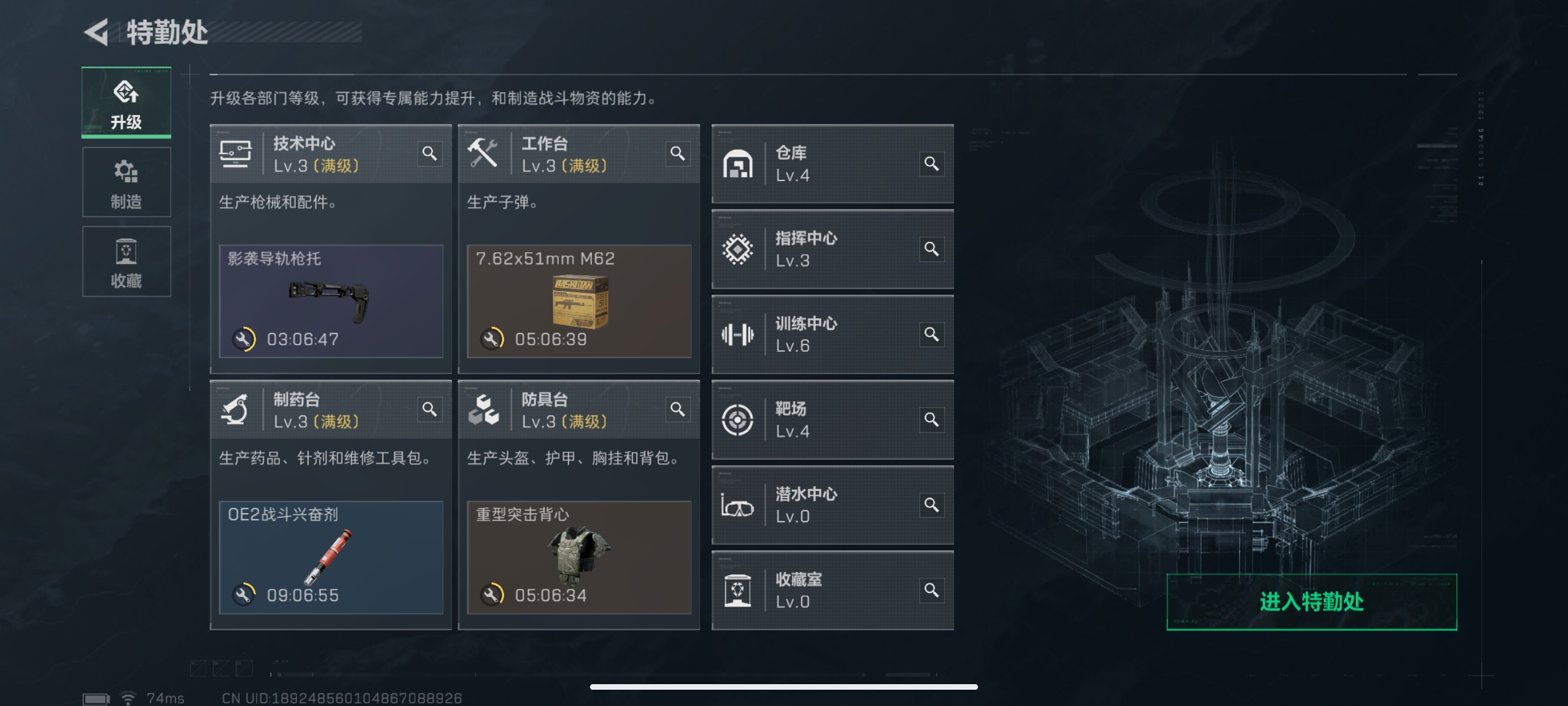Select the 重型突击背心 crafting item
The width and height of the screenshot is (1568, 706).
[578, 558]
